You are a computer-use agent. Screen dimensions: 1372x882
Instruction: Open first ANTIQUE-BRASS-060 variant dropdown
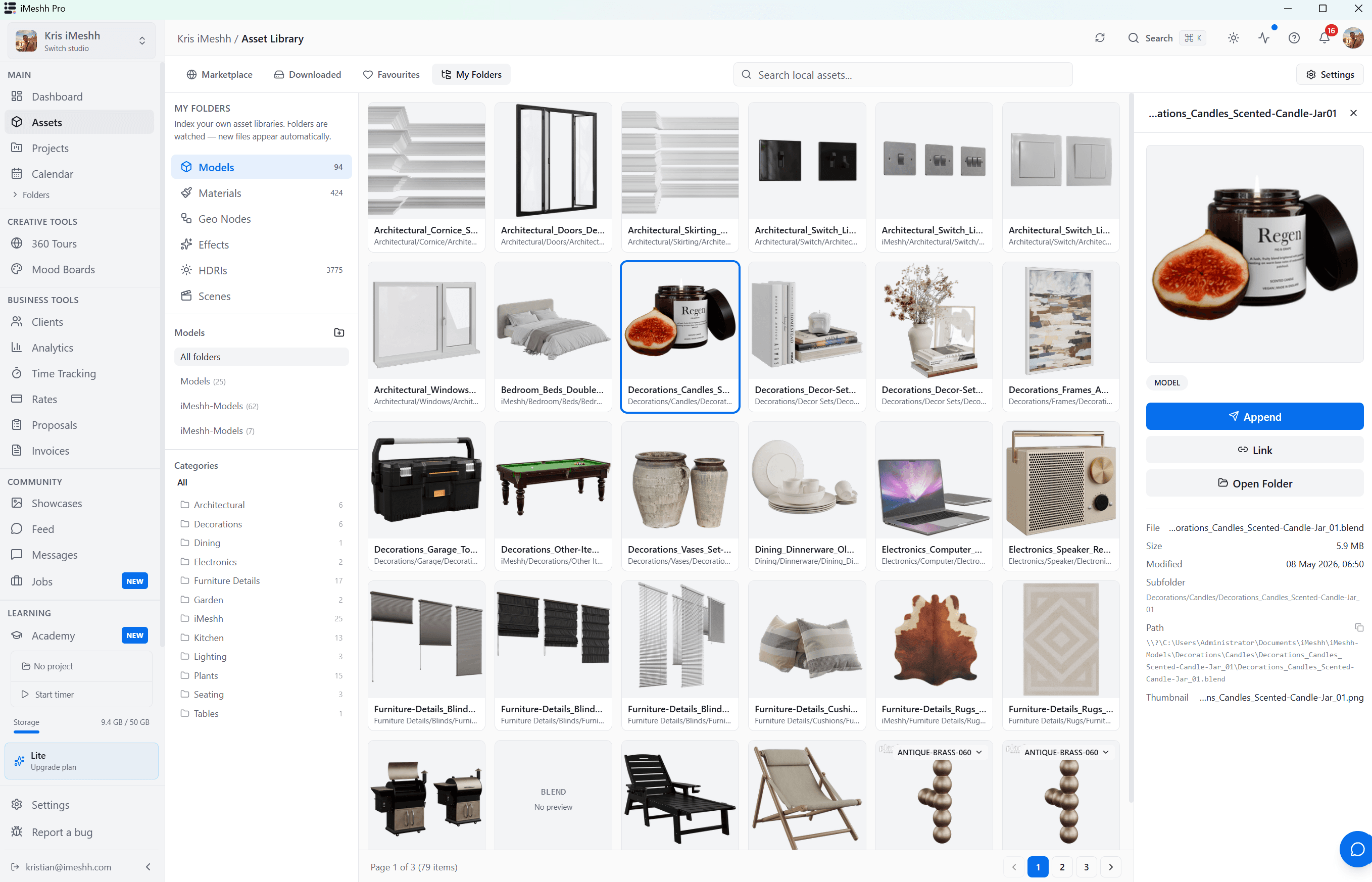click(939, 752)
